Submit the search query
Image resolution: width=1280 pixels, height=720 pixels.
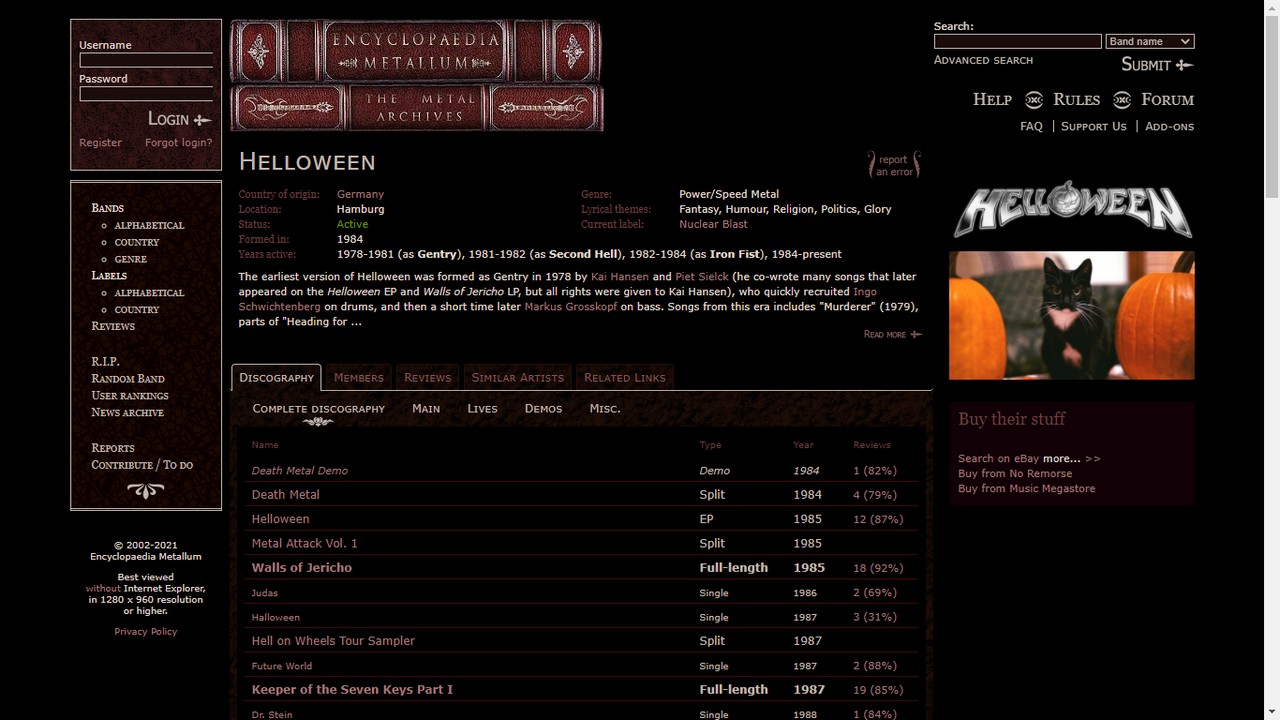pyautogui.click(x=1157, y=65)
